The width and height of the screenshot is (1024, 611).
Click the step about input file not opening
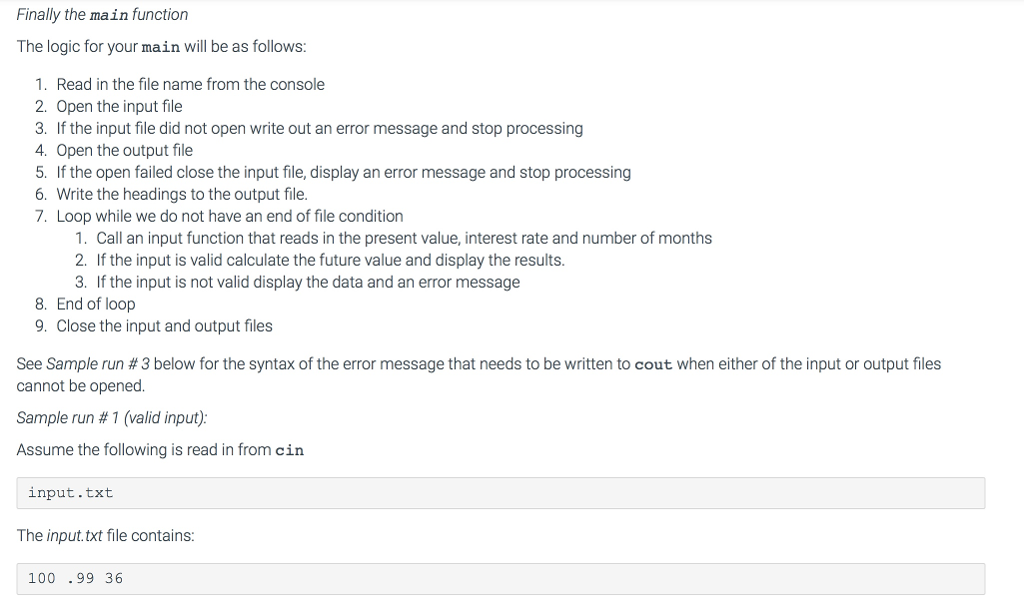click(x=319, y=129)
